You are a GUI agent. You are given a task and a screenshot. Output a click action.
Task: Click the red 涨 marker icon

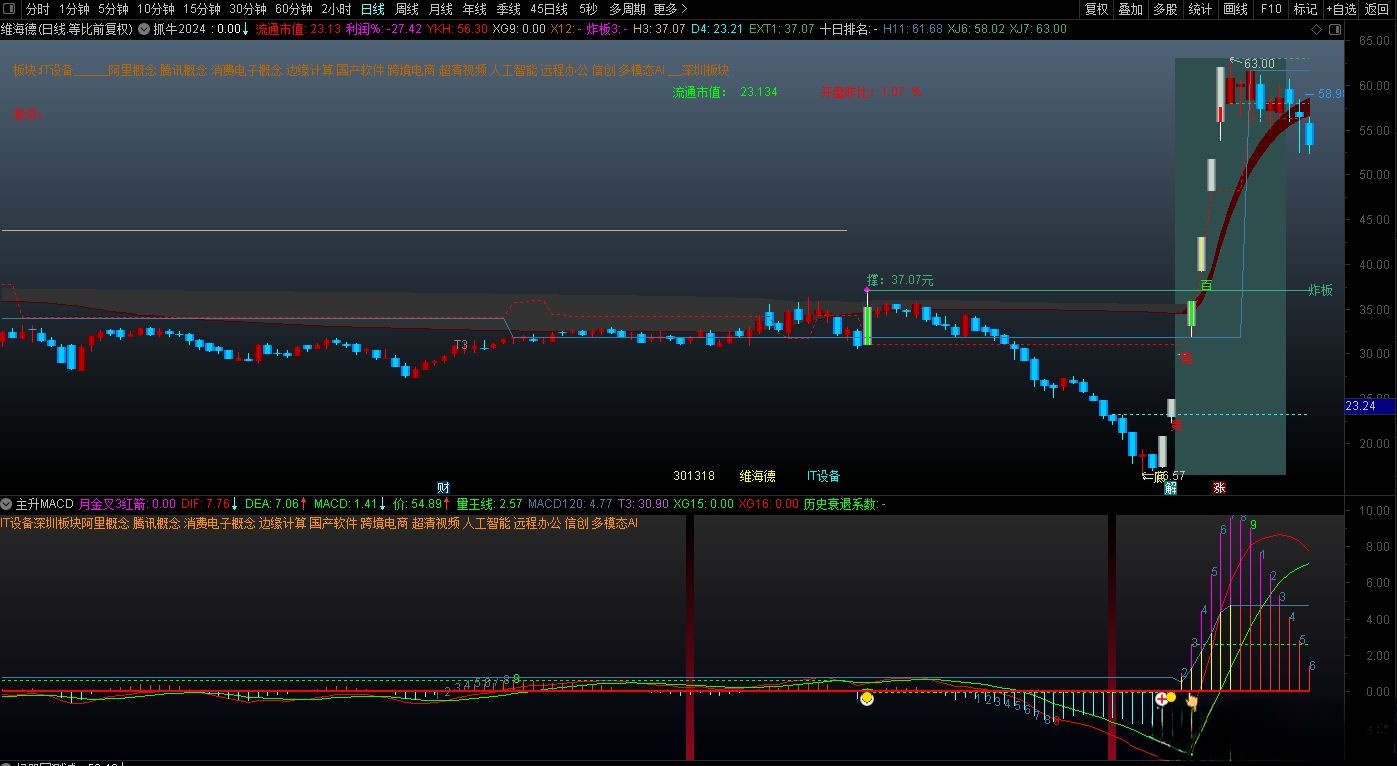1219,488
